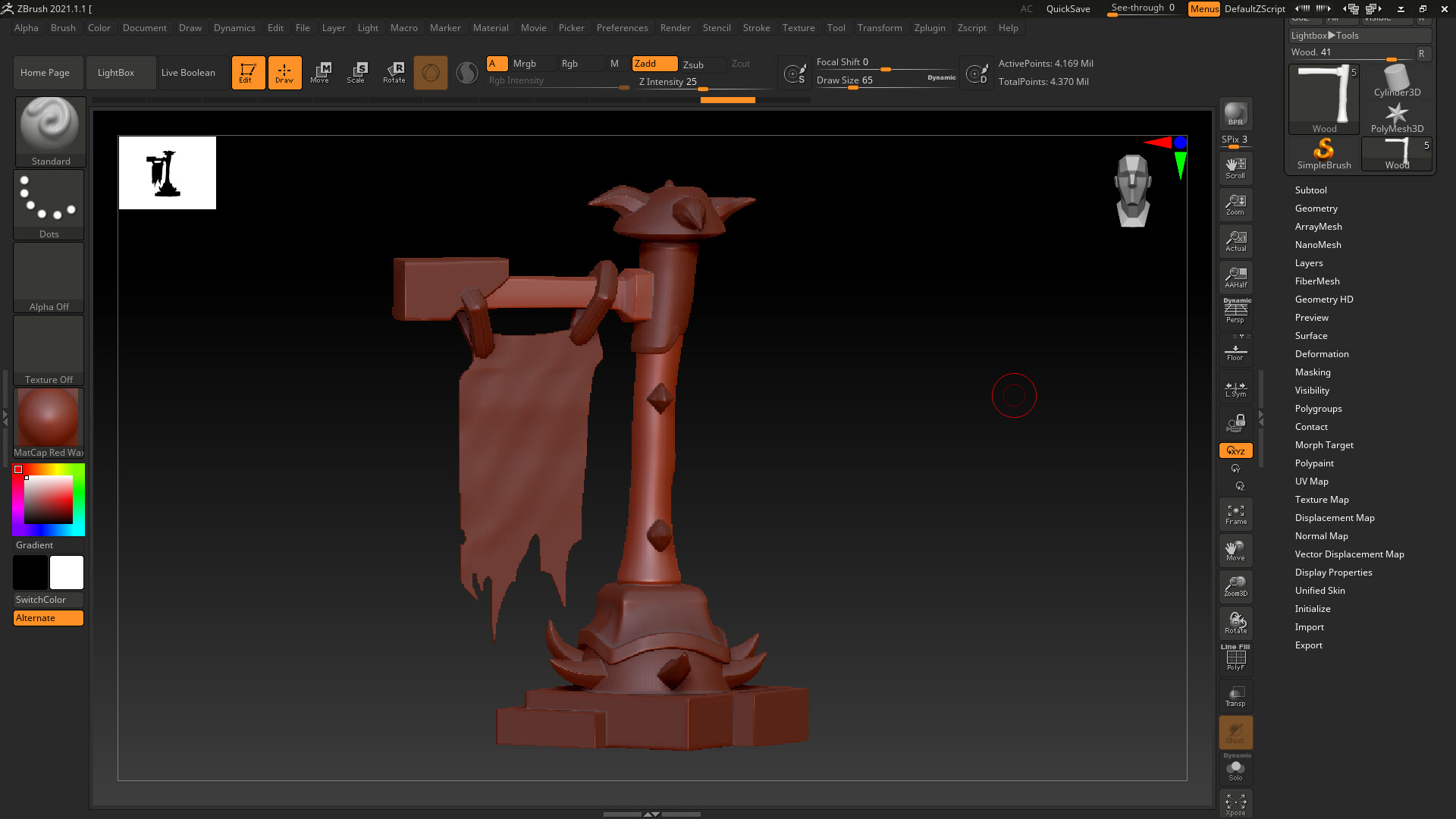The image size is (1456, 819).
Task: Expand the Geometry section
Action: point(1316,209)
